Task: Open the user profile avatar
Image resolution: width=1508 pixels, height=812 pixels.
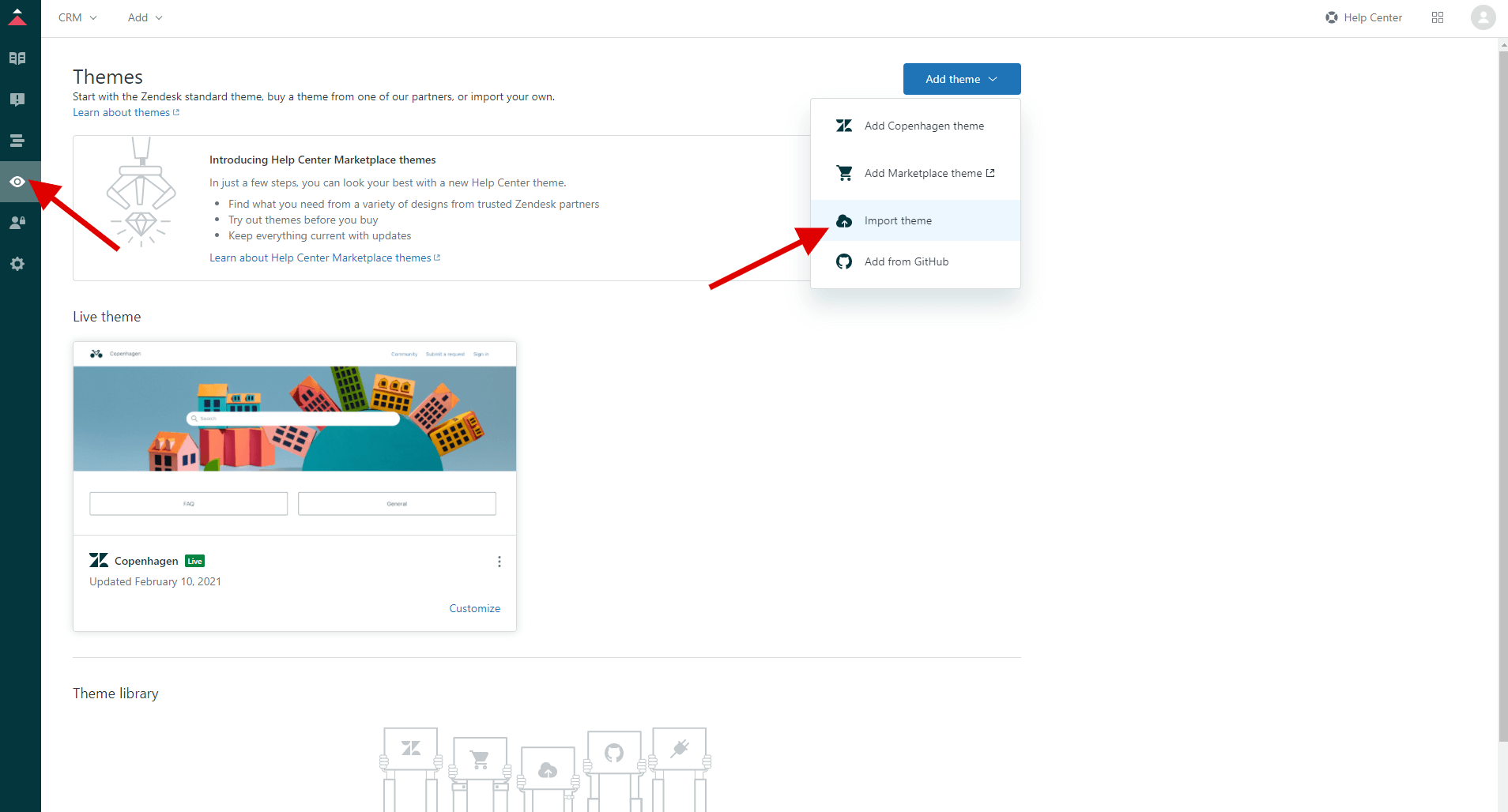Action: [1483, 17]
